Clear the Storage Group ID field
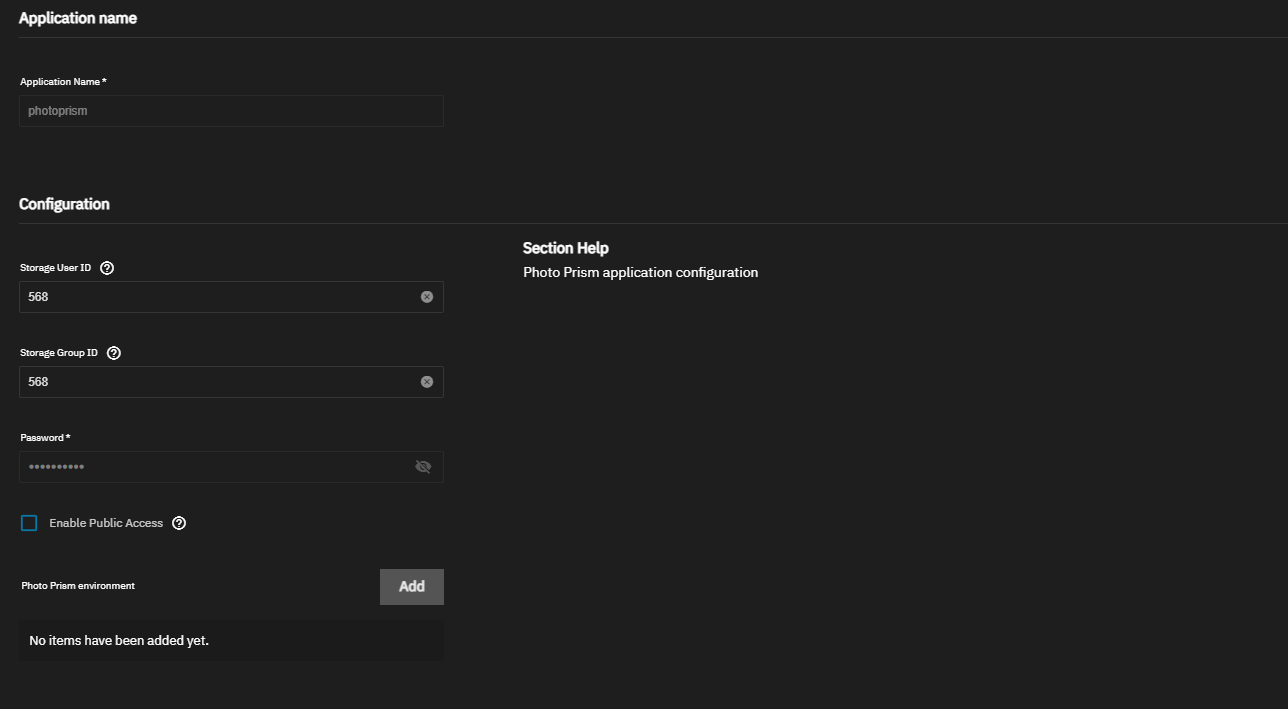Viewport: 1288px width, 709px height. (x=427, y=382)
